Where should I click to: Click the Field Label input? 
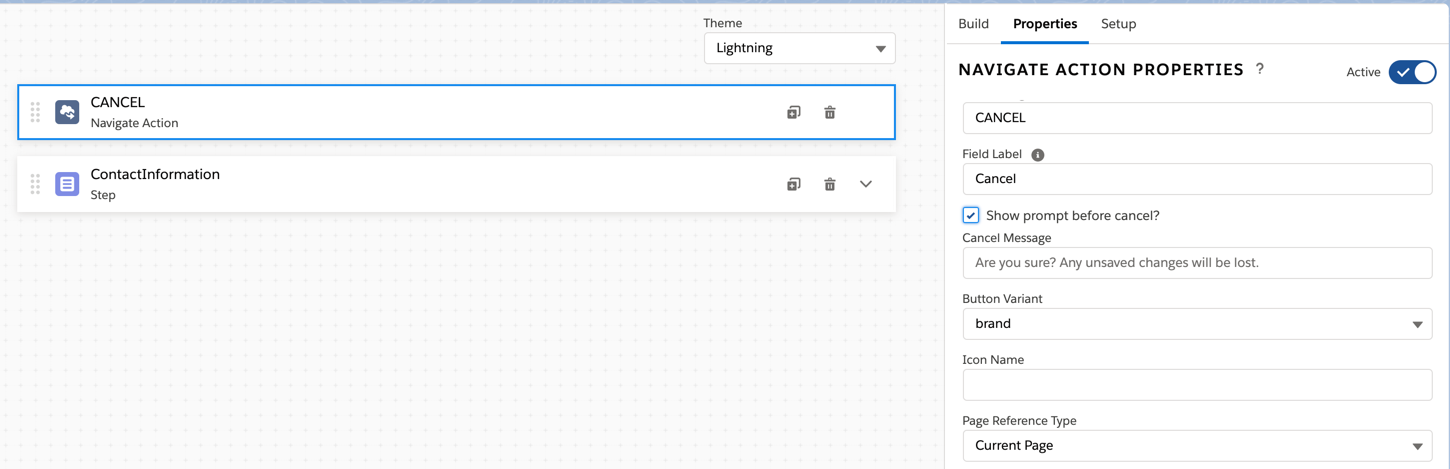[1197, 179]
